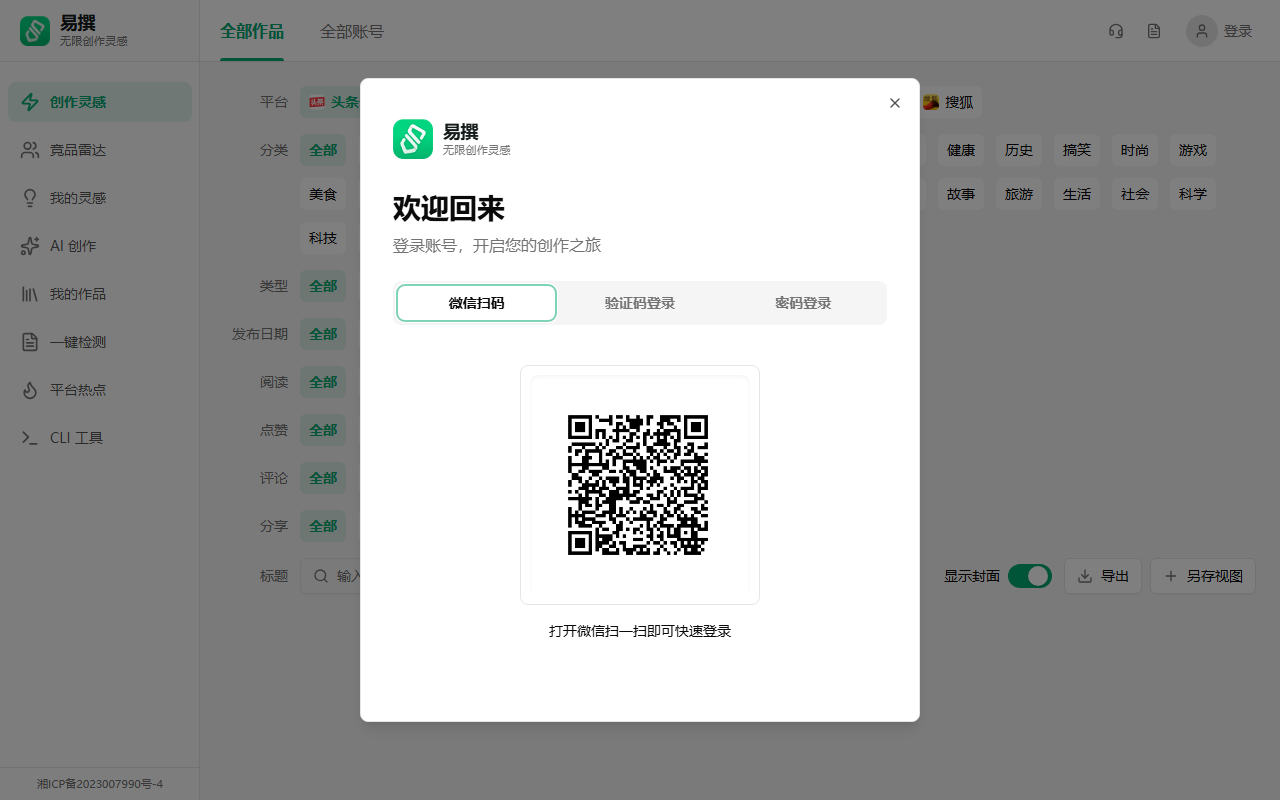Open 创作灵感 in the sidebar
Viewport: 1280px width, 800px height.
[x=100, y=102]
